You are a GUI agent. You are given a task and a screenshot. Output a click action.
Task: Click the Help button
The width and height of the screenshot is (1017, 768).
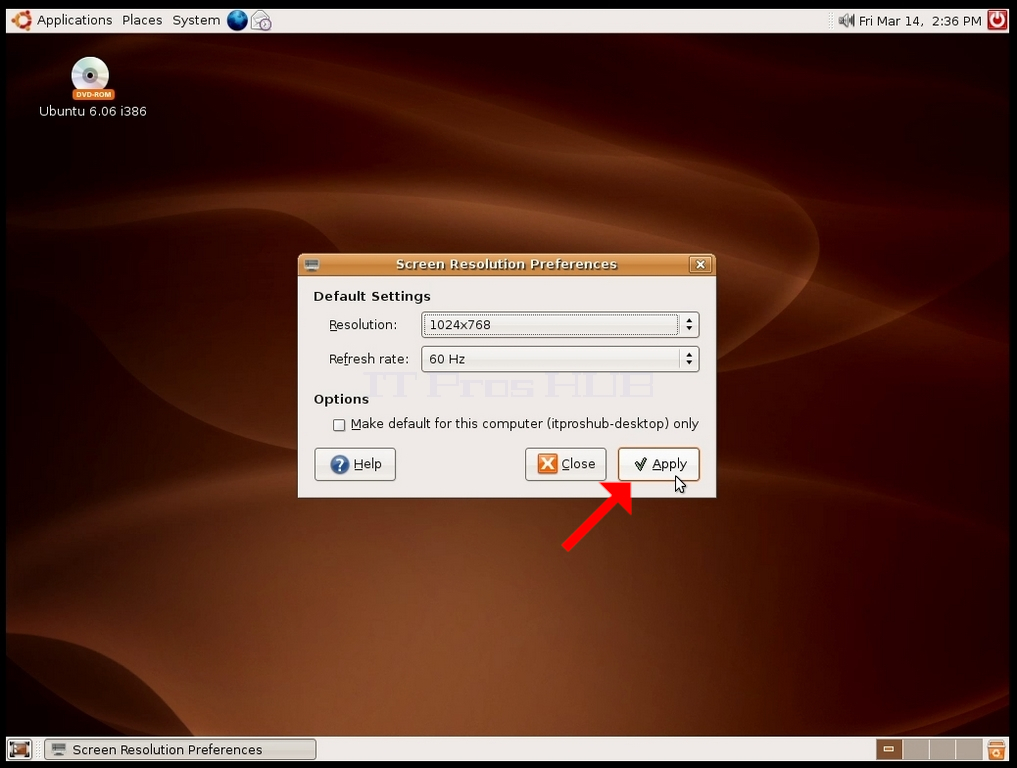click(355, 464)
